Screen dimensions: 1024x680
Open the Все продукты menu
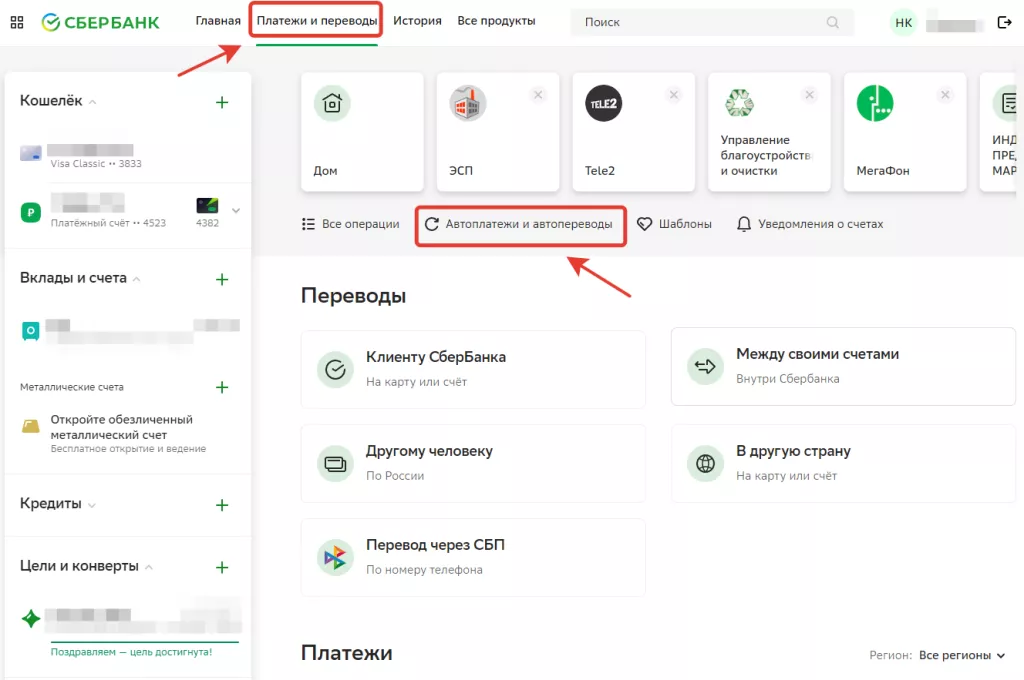496,21
